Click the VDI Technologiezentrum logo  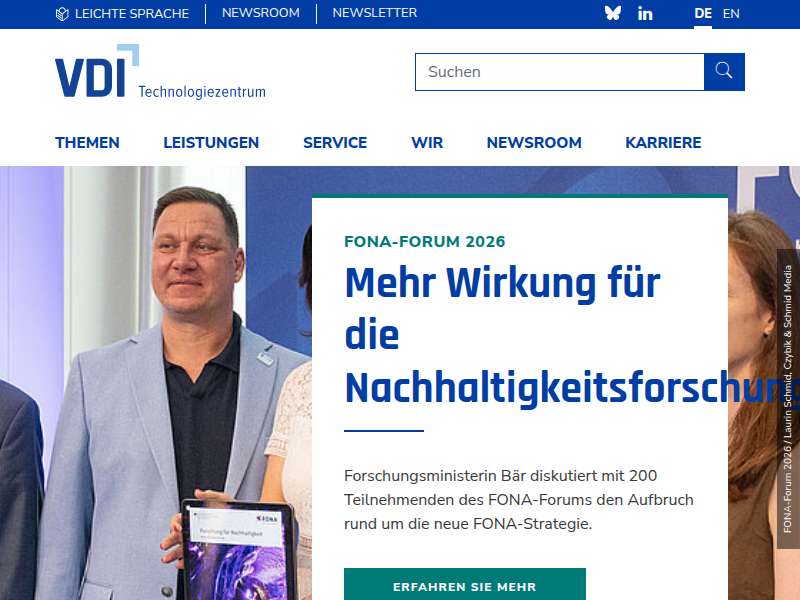point(160,71)
